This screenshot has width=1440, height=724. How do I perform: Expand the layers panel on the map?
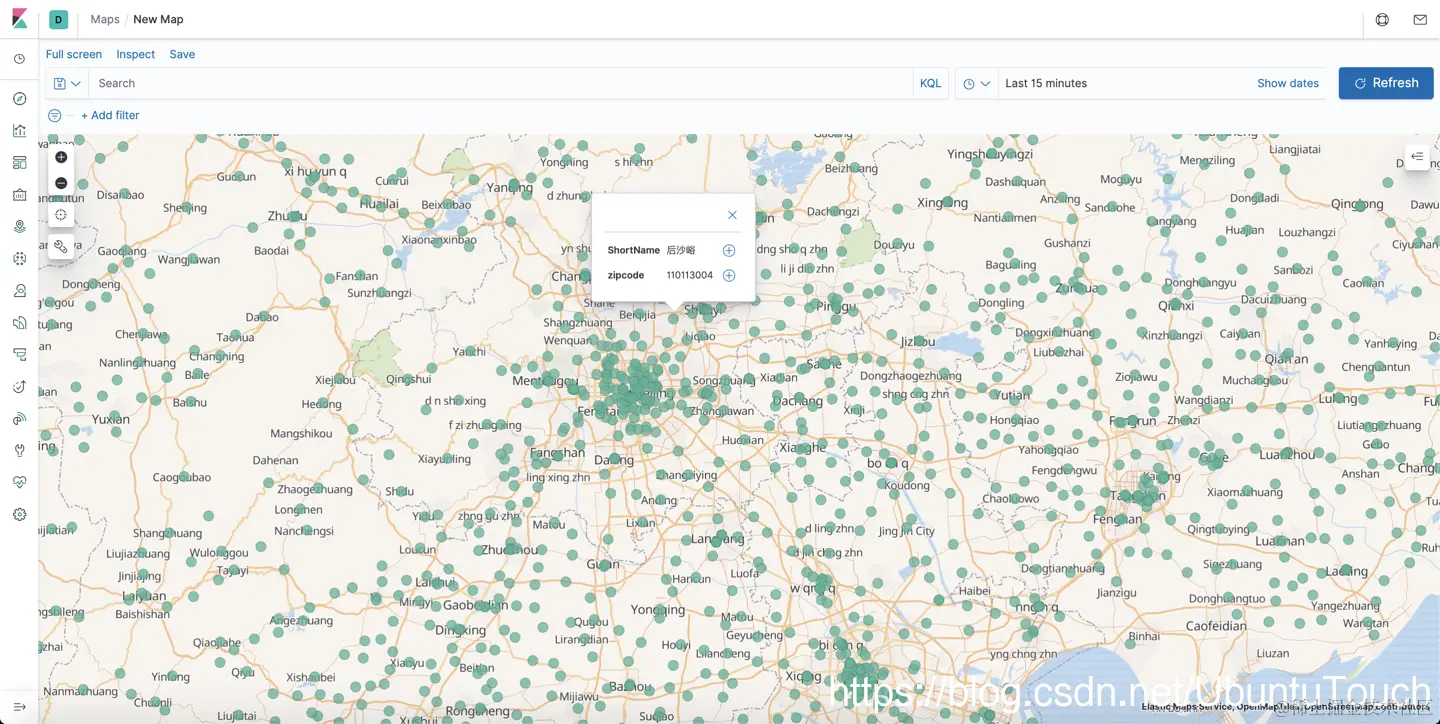[1417, 157]
